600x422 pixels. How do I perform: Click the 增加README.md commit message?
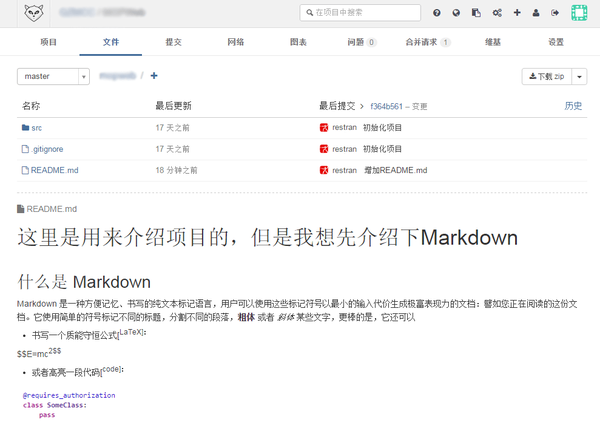[x=395, y=170]
